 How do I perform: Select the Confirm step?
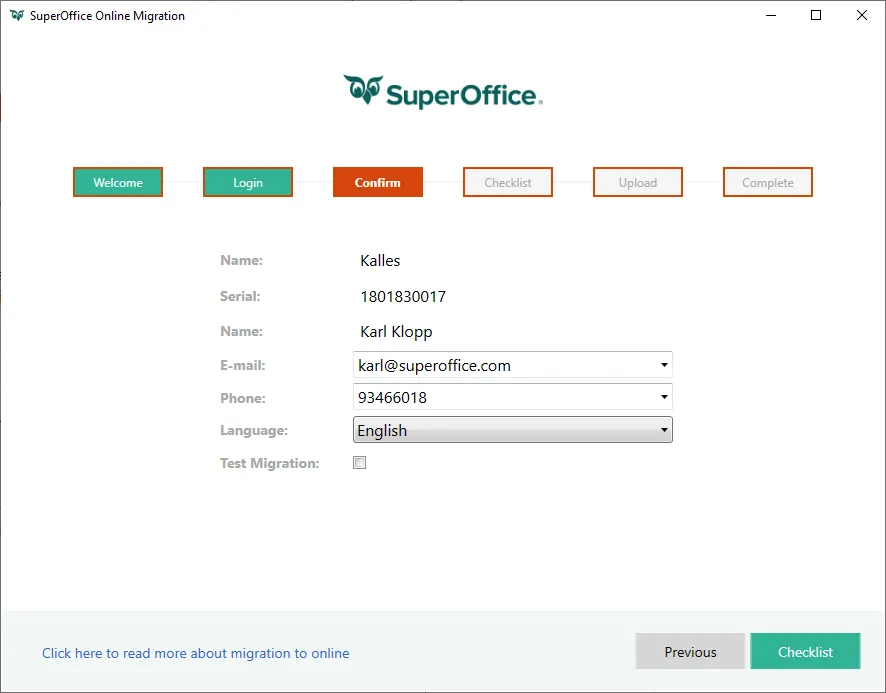pyautogui.click(x=378, y=182)
